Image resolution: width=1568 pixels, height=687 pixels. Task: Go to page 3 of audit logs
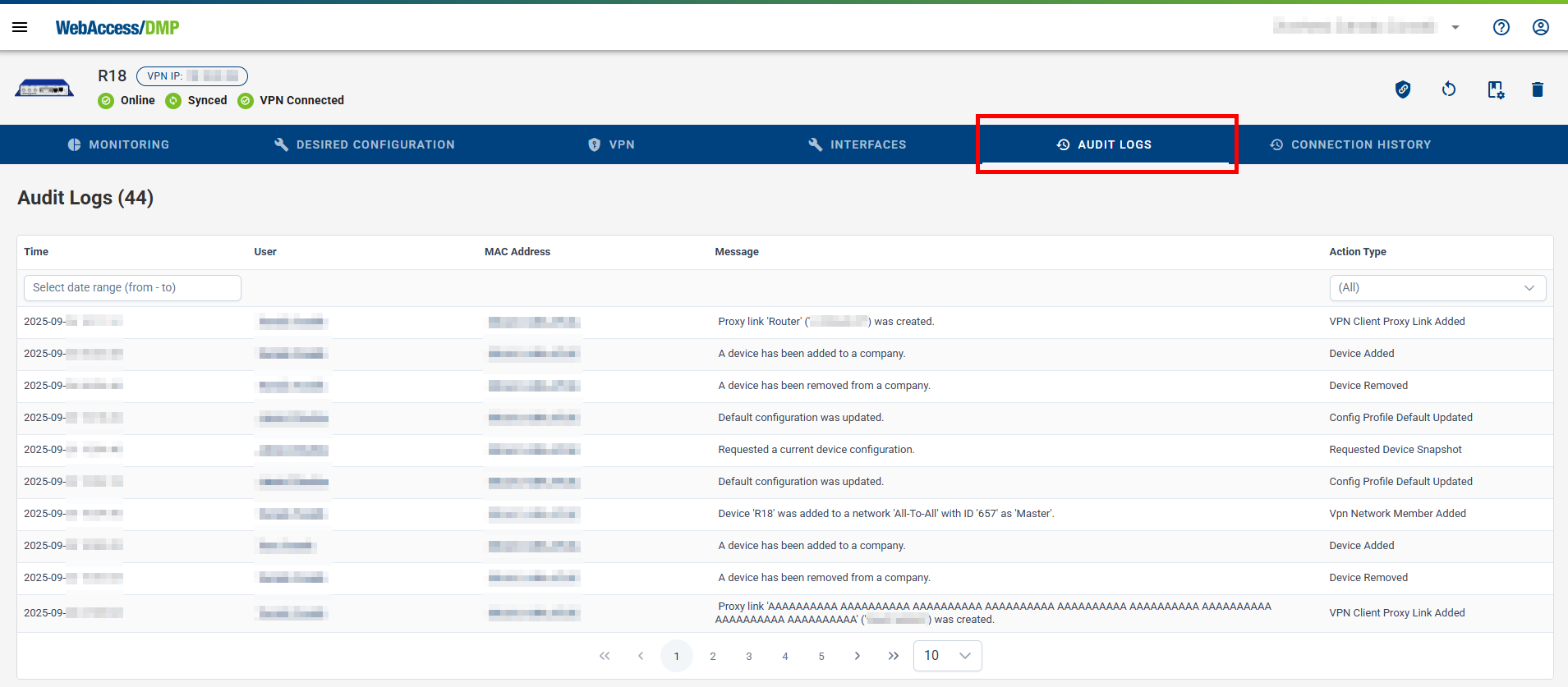[748, 656]
